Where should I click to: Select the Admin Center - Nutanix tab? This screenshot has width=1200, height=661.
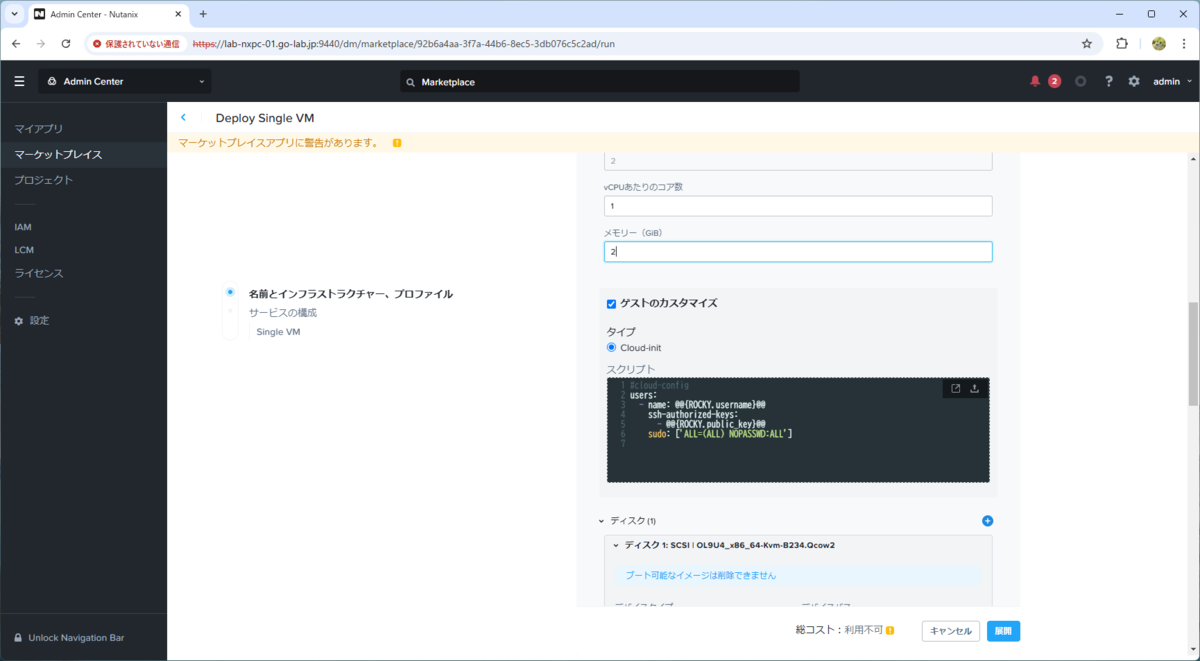point(108,14)
